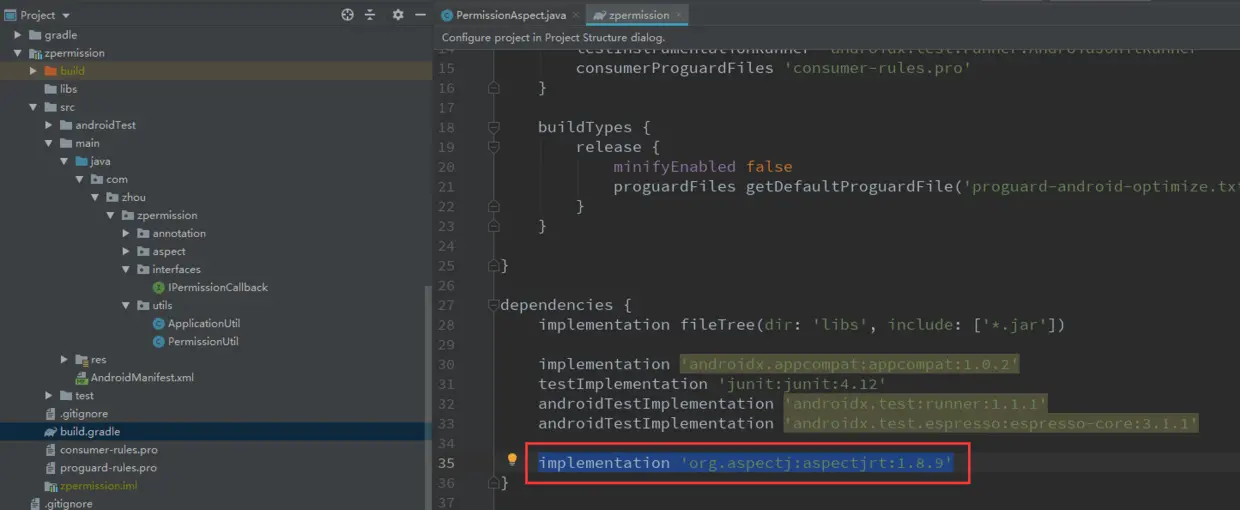
Task: Click the IPermissionCallback green interface icon
Action: pos(159,287)
